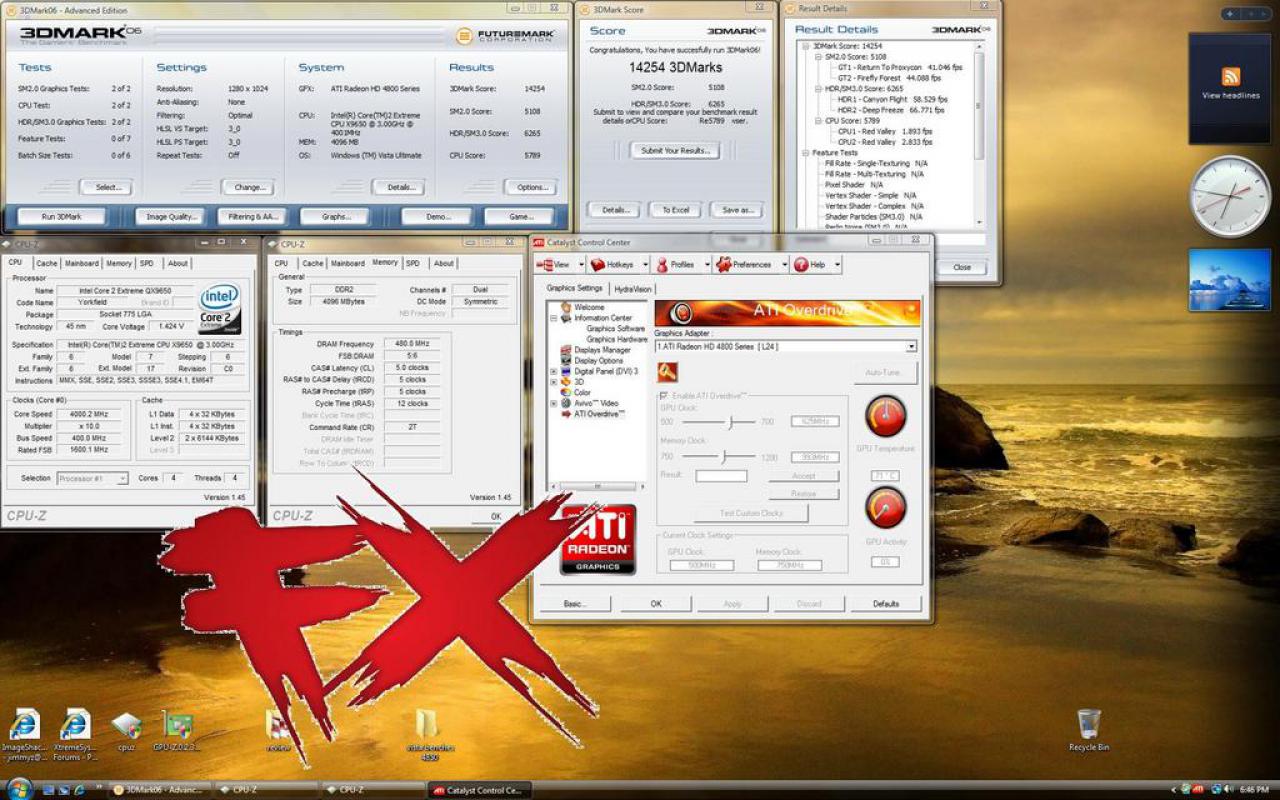Click the ATI Radeon Graphics logo
1280x800 pixels.
598,540
